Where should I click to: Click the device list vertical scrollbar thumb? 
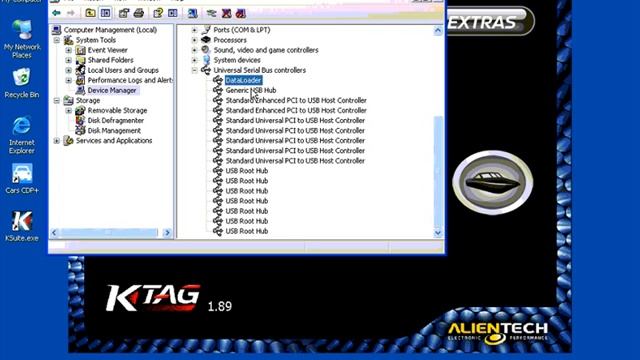[438, 171]
